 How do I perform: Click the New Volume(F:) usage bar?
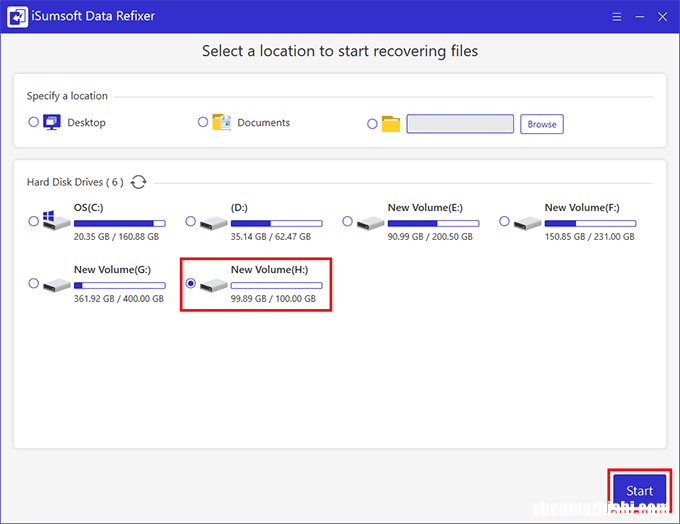[591, 223]
